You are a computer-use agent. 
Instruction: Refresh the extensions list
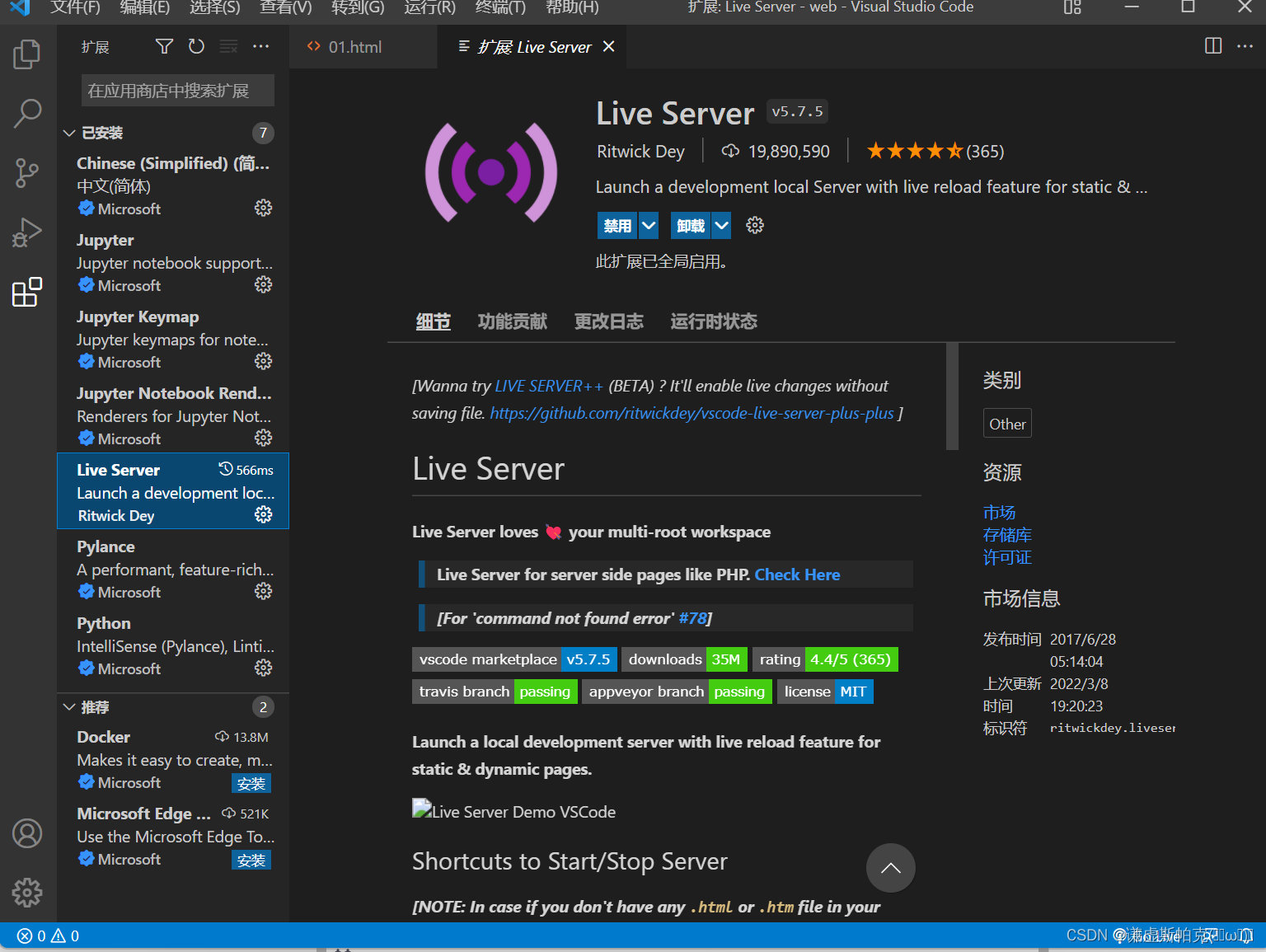click(196, 46)
